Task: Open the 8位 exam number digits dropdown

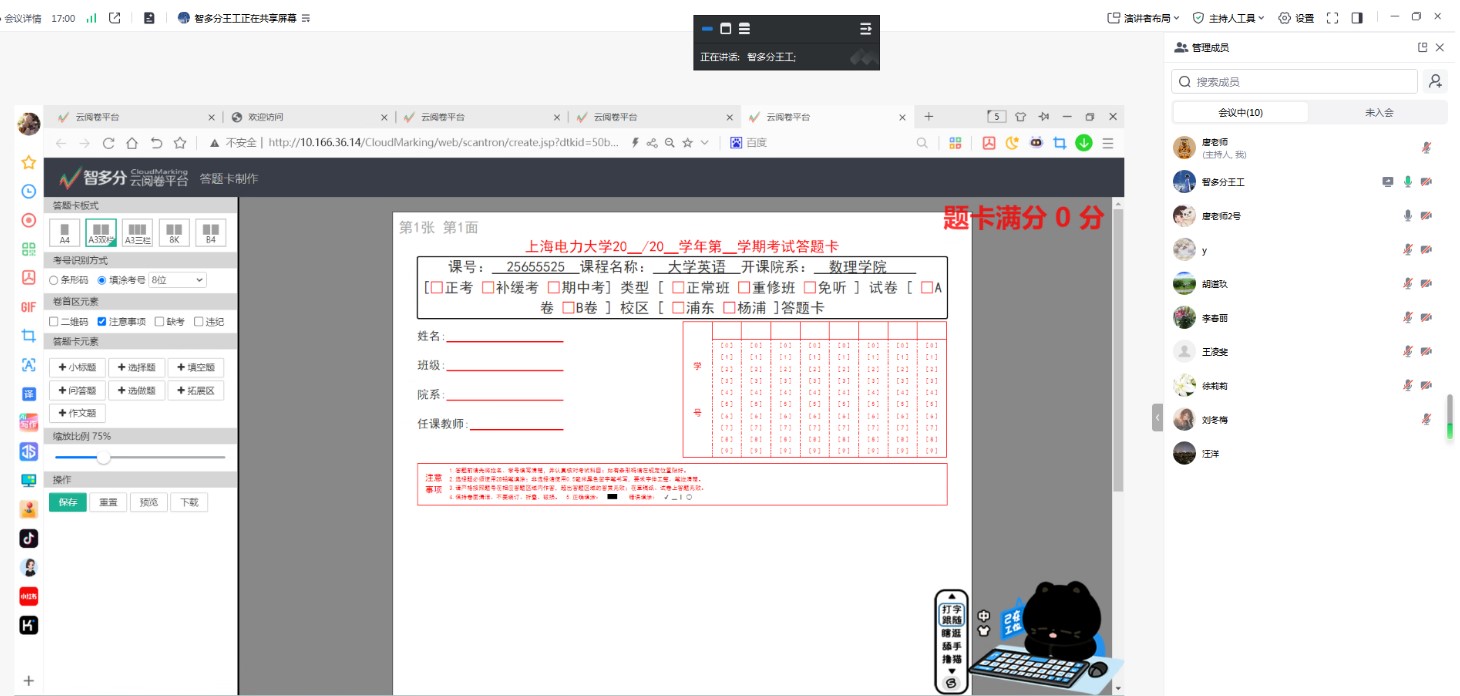Action: [x=177, y=280]
